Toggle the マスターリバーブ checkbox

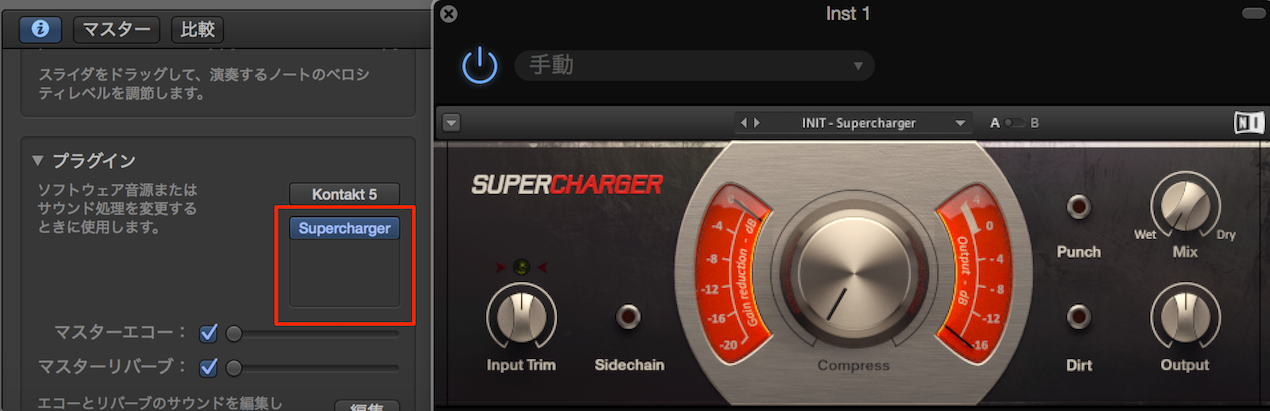[x=209, y=367]
